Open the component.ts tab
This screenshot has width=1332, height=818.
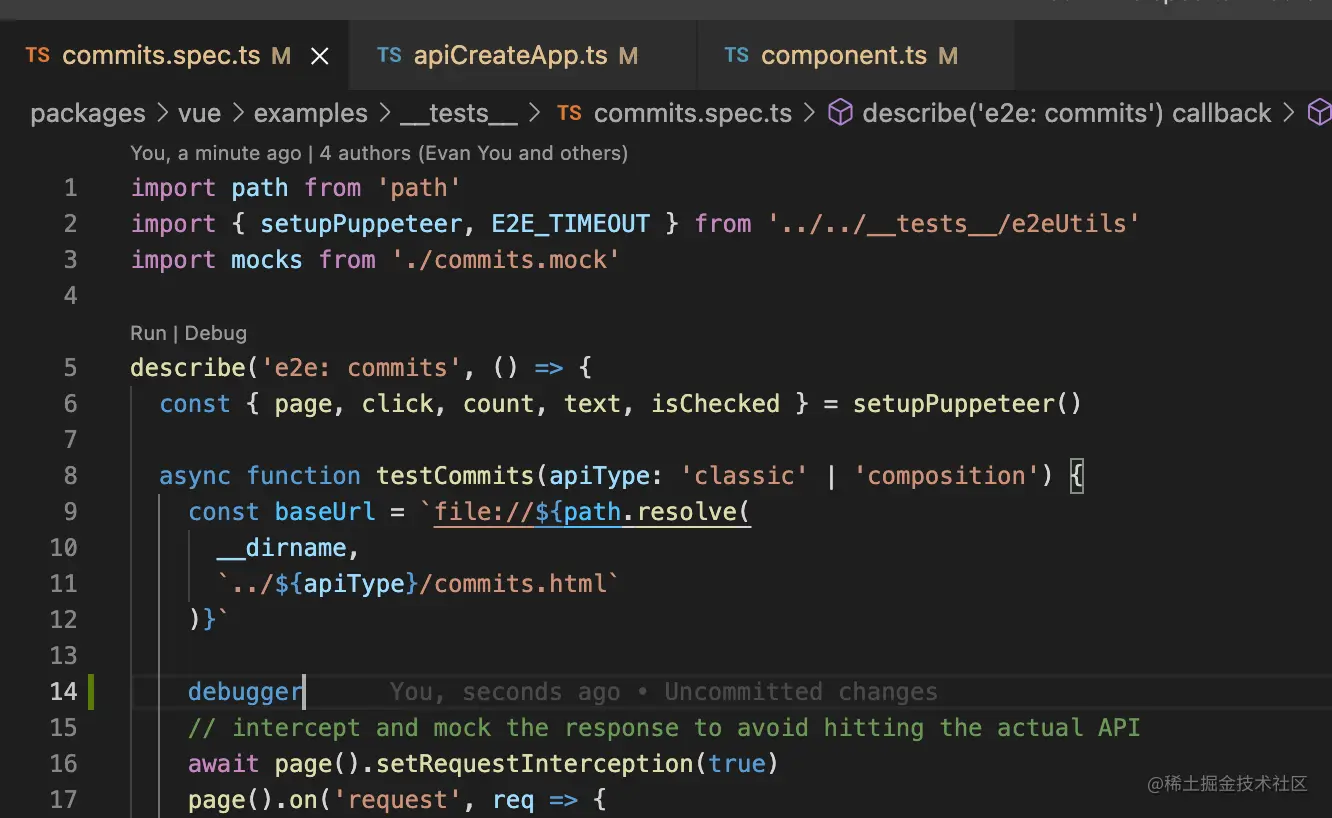[x=843, y=56]
